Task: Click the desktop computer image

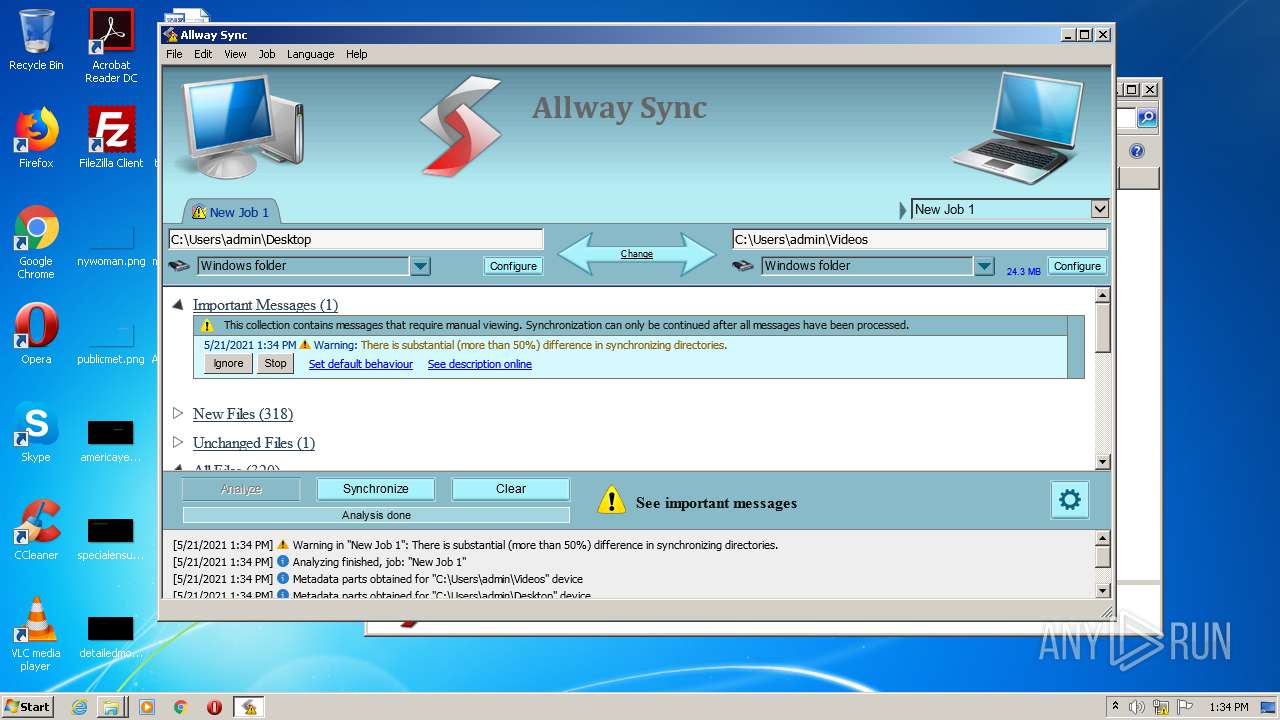Action: 242,126
